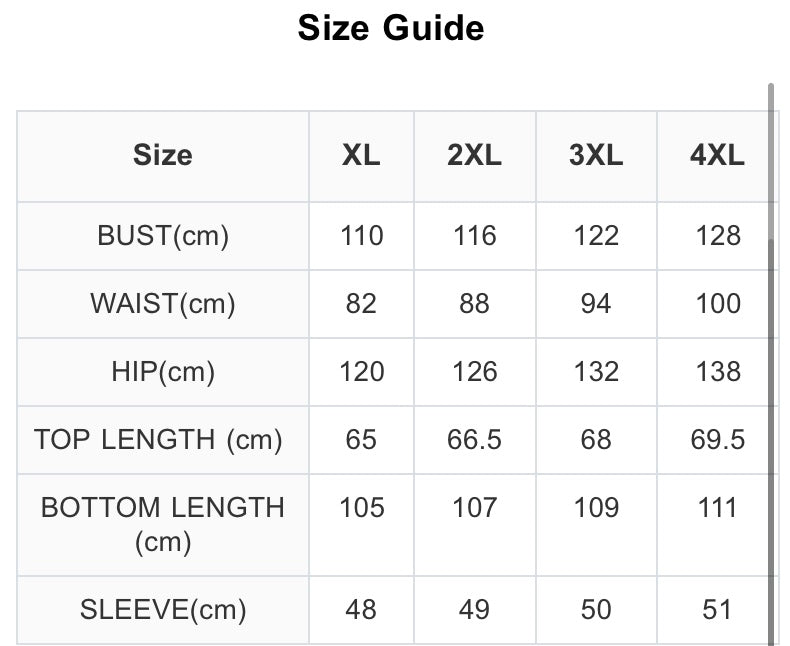Click the Size header cell
Viewport: 790px width, 646px height.
point(162,156)
